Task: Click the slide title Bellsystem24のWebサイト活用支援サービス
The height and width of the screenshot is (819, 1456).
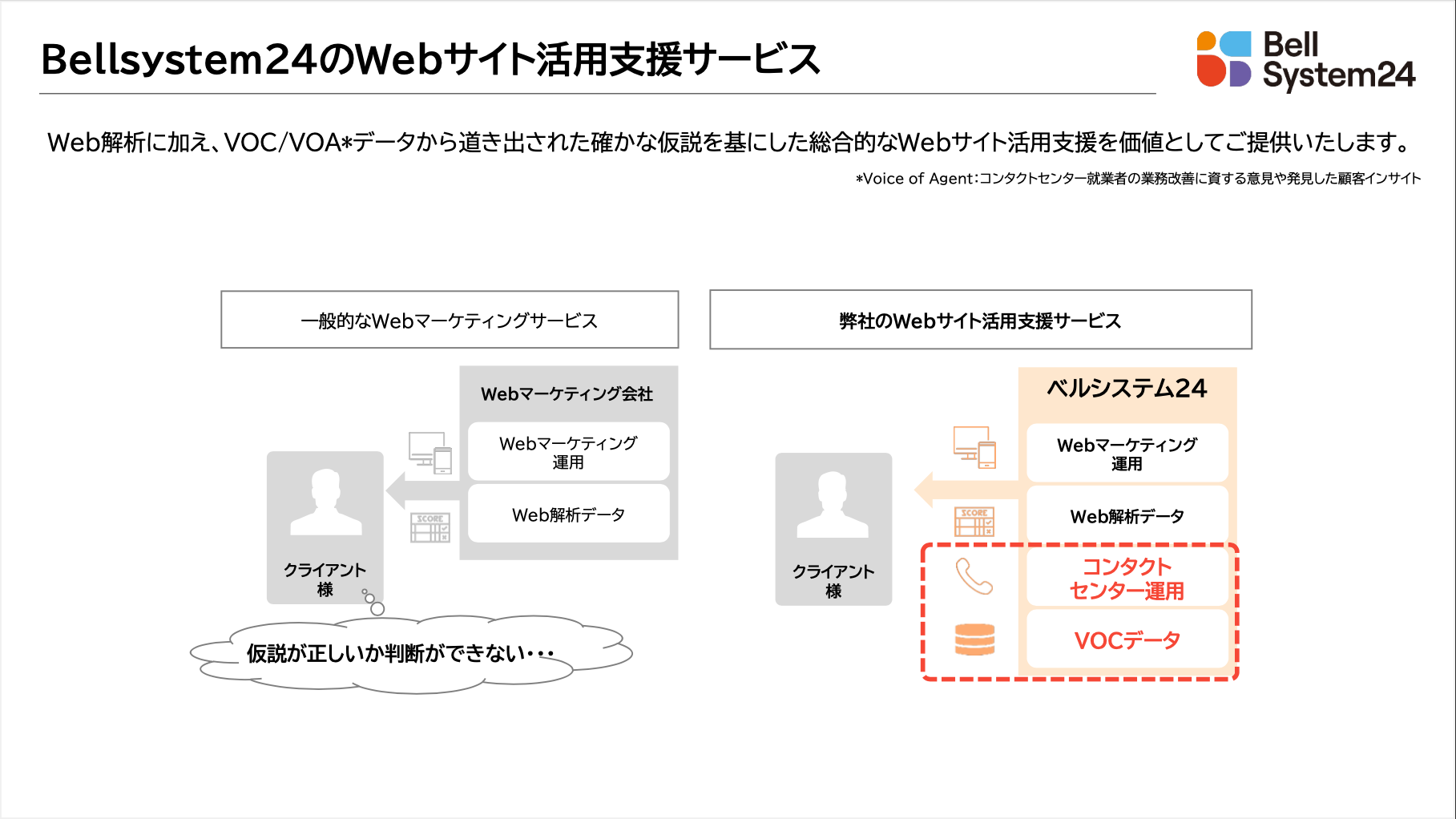Action: (430, 59)
